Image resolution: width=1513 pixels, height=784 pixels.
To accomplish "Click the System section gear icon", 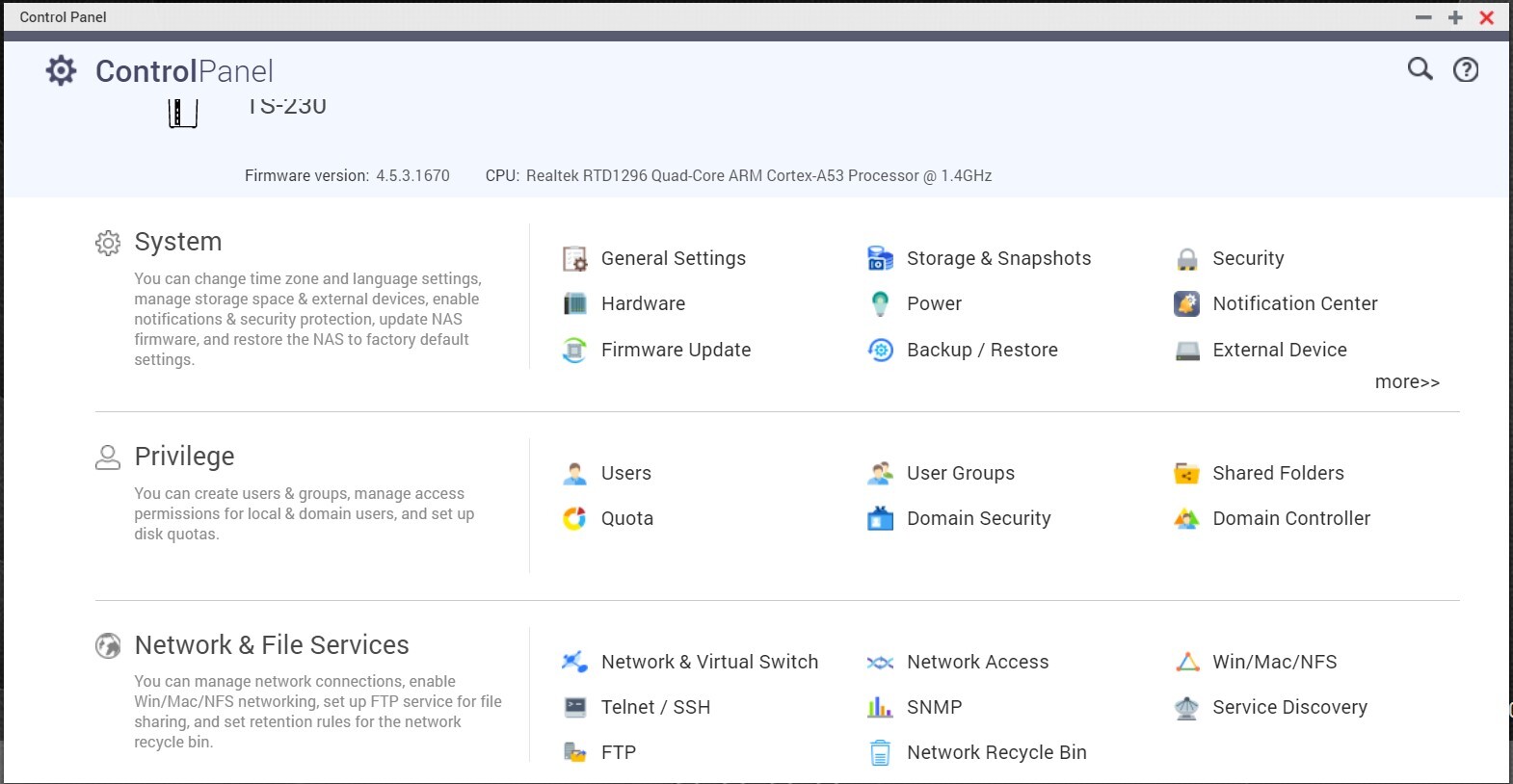I will pos(108,243).
